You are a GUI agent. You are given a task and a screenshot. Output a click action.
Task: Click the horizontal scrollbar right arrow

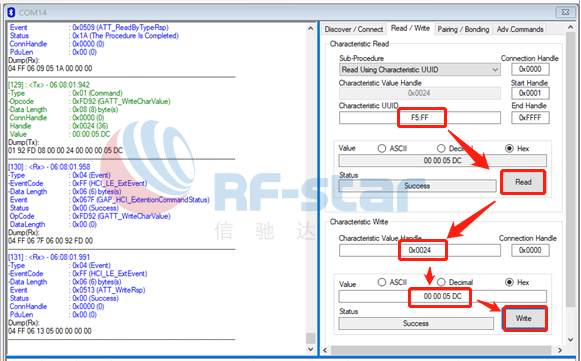[560, 350]
